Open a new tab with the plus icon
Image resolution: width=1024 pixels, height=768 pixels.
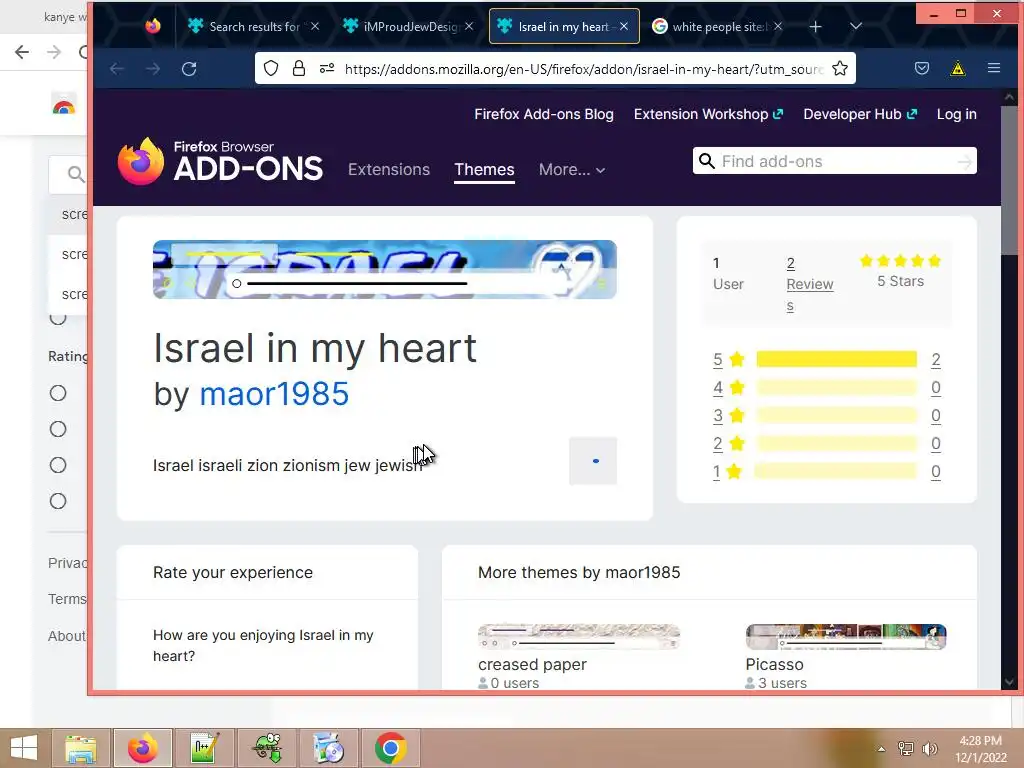[x=816, y=27]
